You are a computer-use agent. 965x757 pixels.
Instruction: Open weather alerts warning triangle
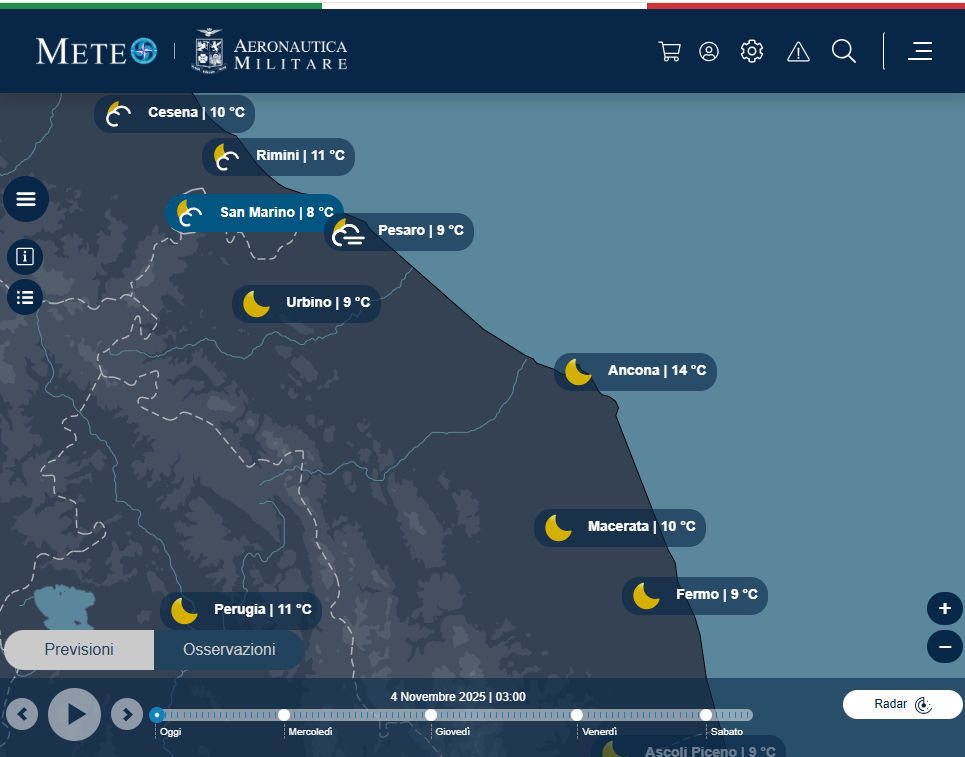(x=798, y=52)
